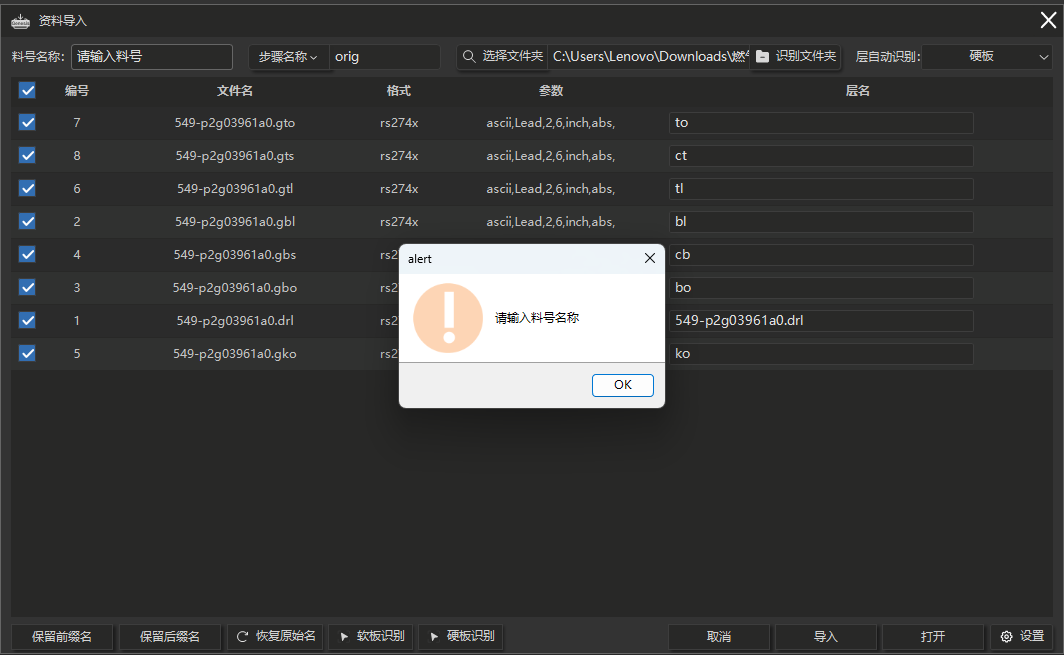Click the 导入 button
This screenshot has width=1064, height=655.
[825, 637]
